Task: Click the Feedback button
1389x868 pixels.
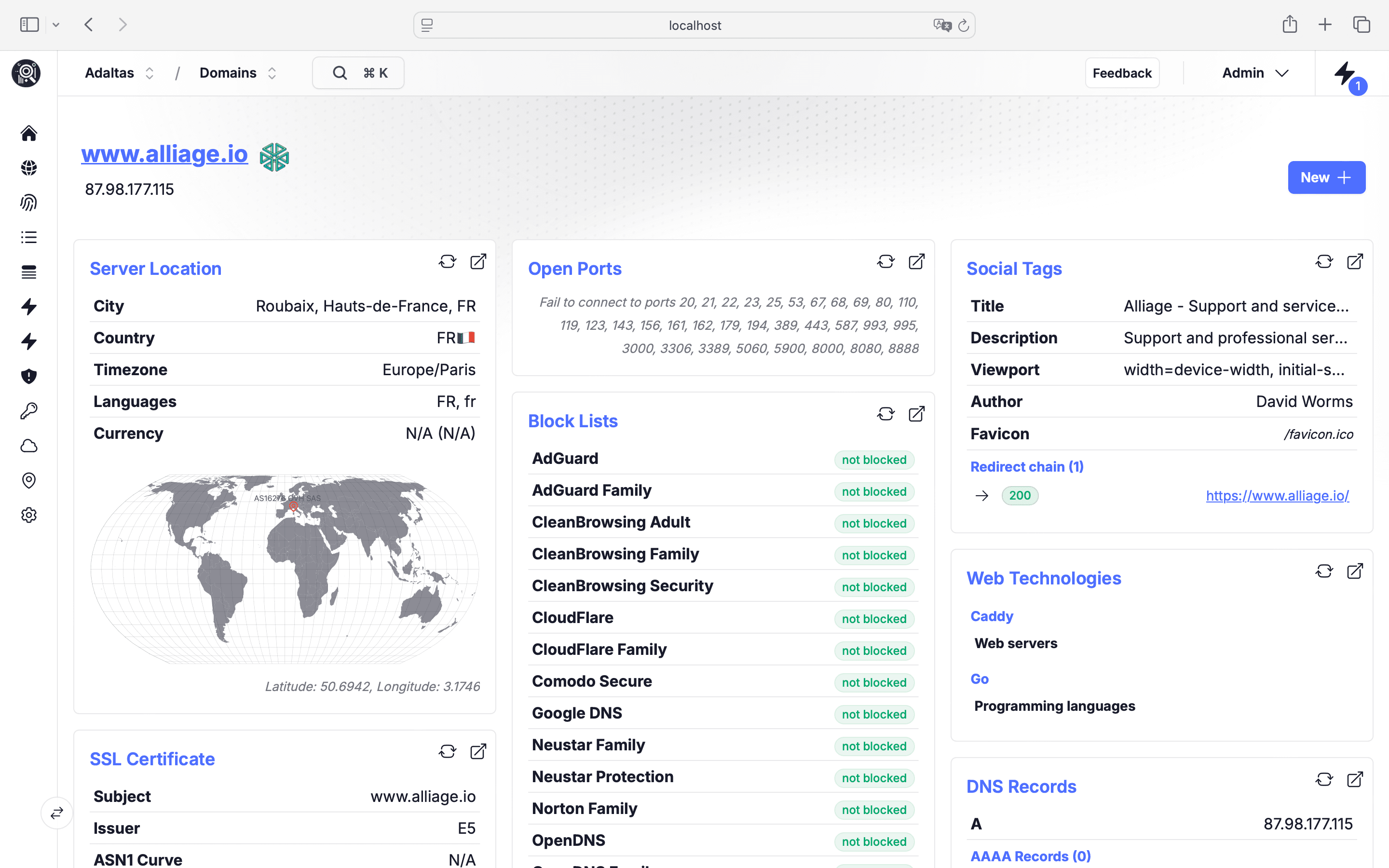Action: 1121,73
